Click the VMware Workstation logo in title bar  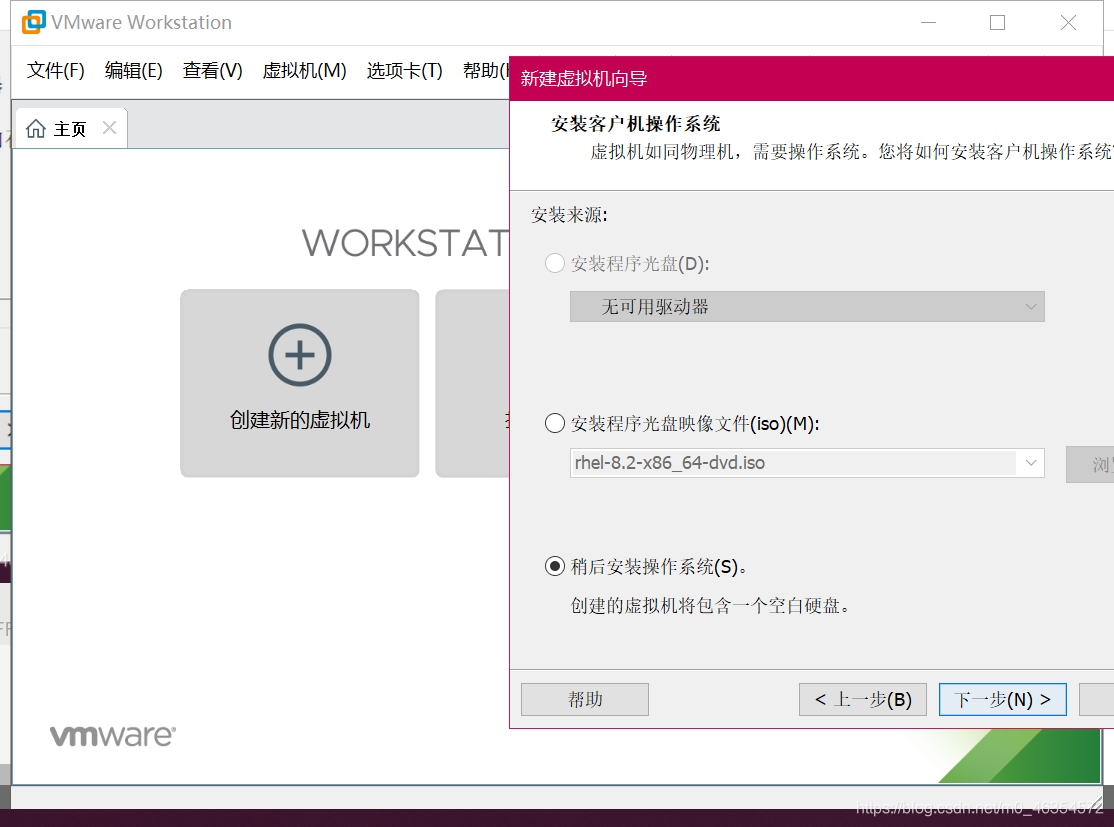click(x=33, y=22)
